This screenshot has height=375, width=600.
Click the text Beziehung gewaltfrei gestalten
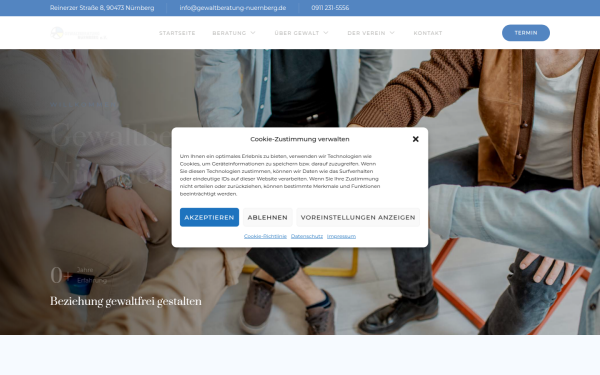tap(126, 302)
